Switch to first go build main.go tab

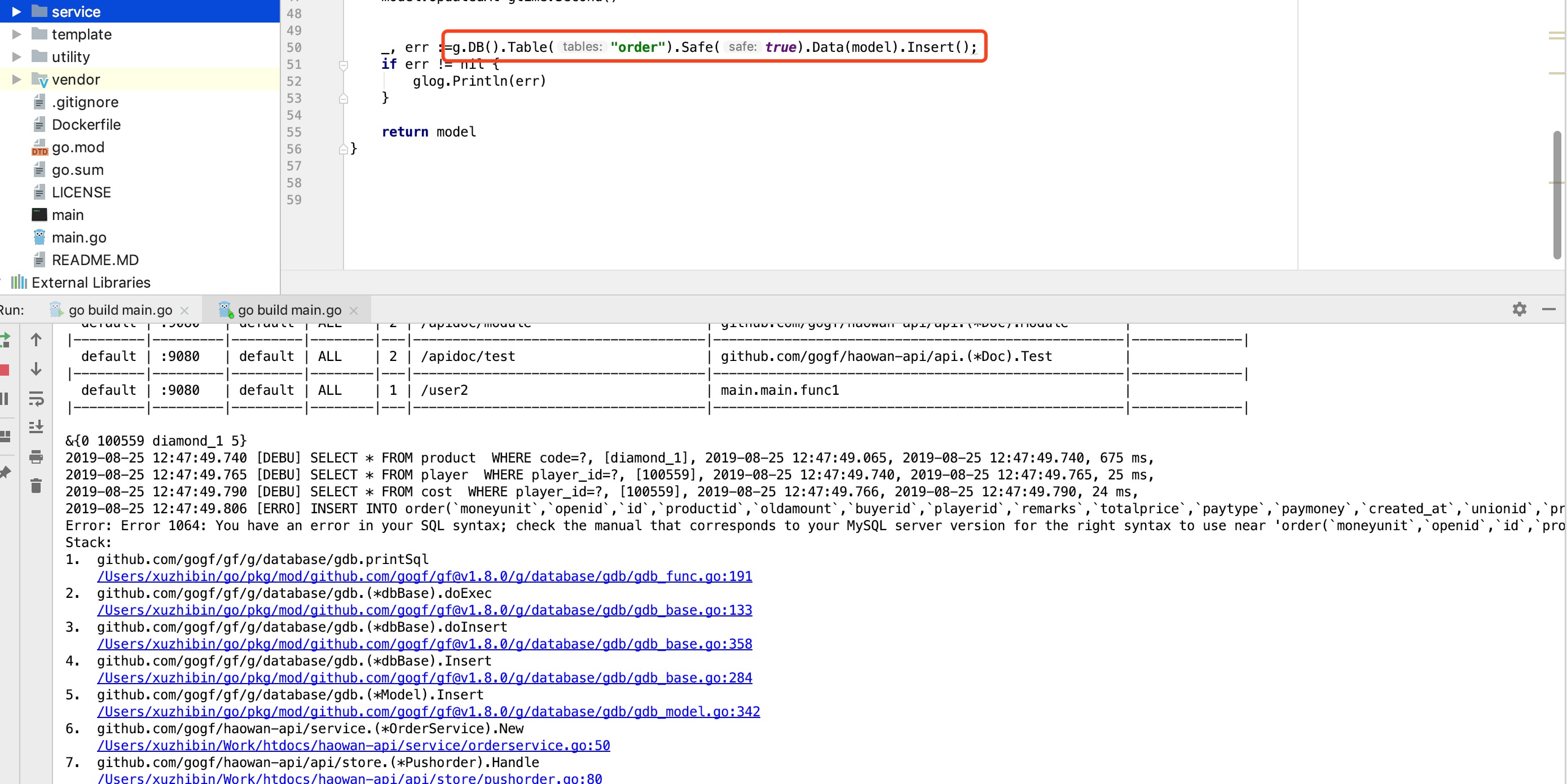coord(120,310)
